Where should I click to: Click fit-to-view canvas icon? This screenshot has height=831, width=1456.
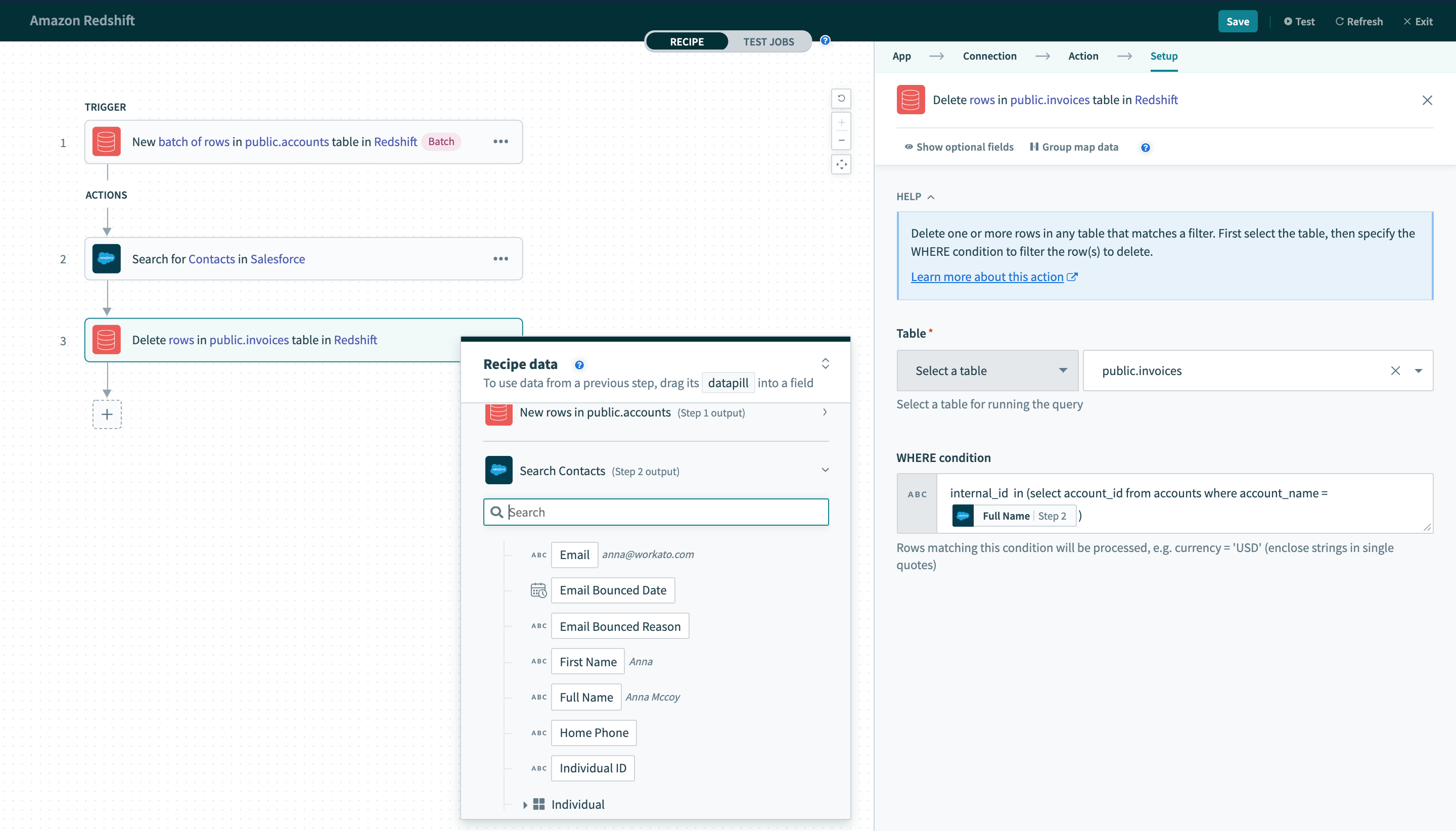coord(841,165)
